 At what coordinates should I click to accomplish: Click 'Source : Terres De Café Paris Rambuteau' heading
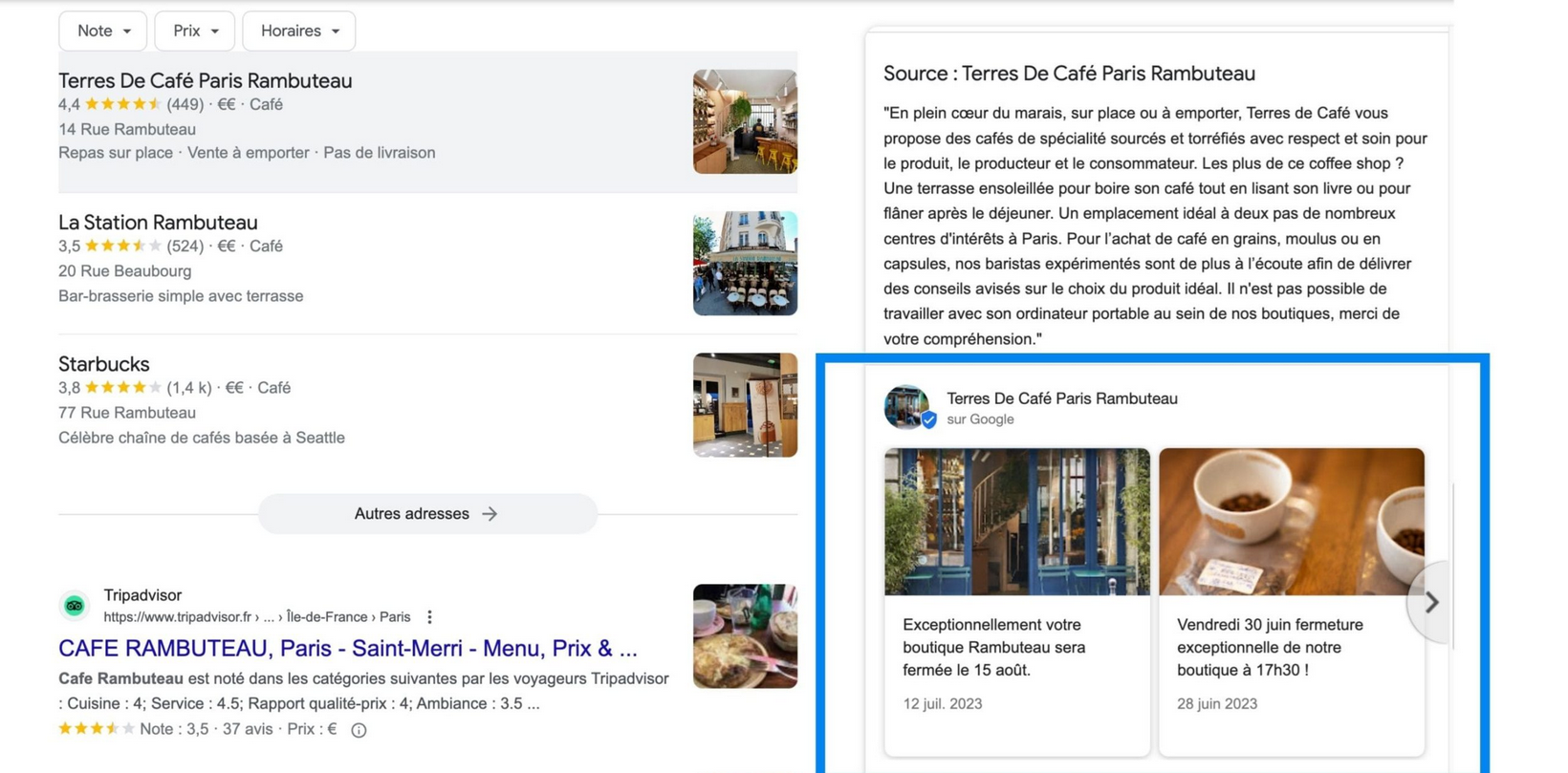click(1069, 74)
